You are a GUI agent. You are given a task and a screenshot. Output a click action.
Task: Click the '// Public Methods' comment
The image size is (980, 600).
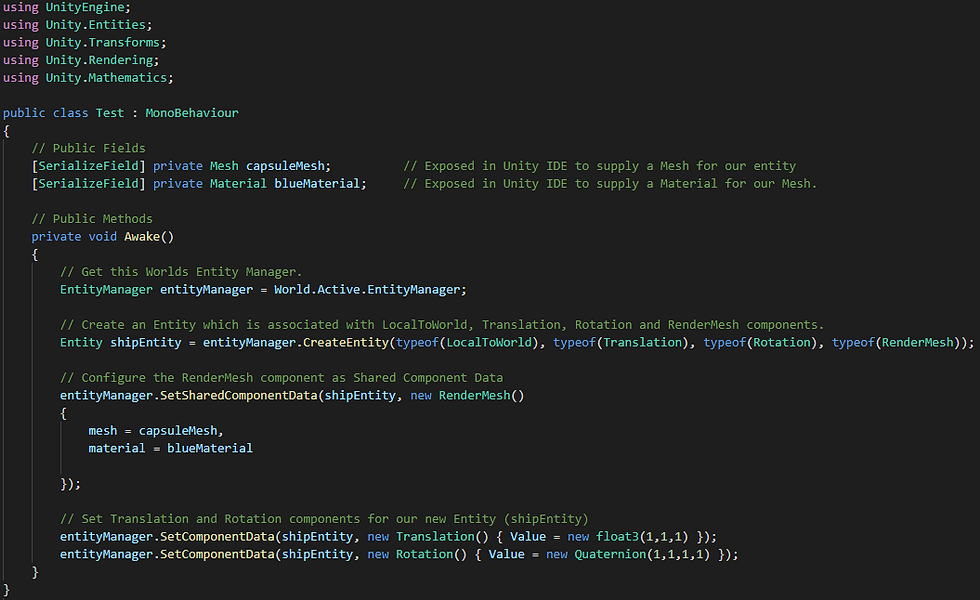[x=92, y=219]
